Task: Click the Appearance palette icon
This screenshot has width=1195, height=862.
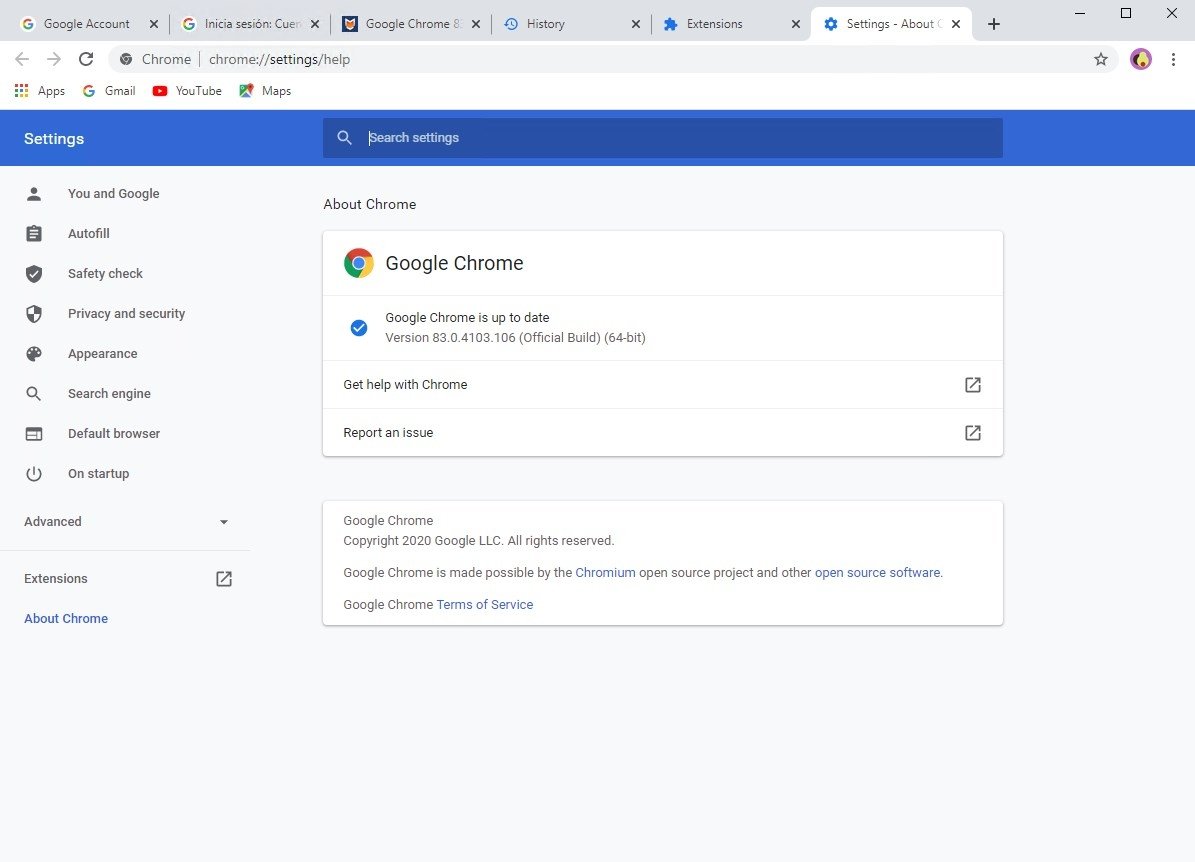Action: pos(34,354)
